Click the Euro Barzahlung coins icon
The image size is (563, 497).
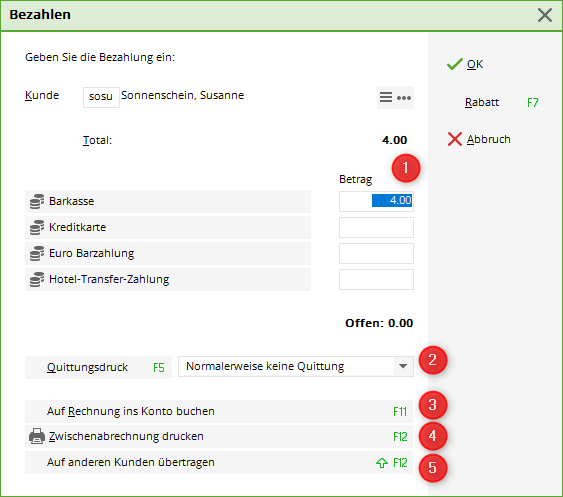point(37,254)
